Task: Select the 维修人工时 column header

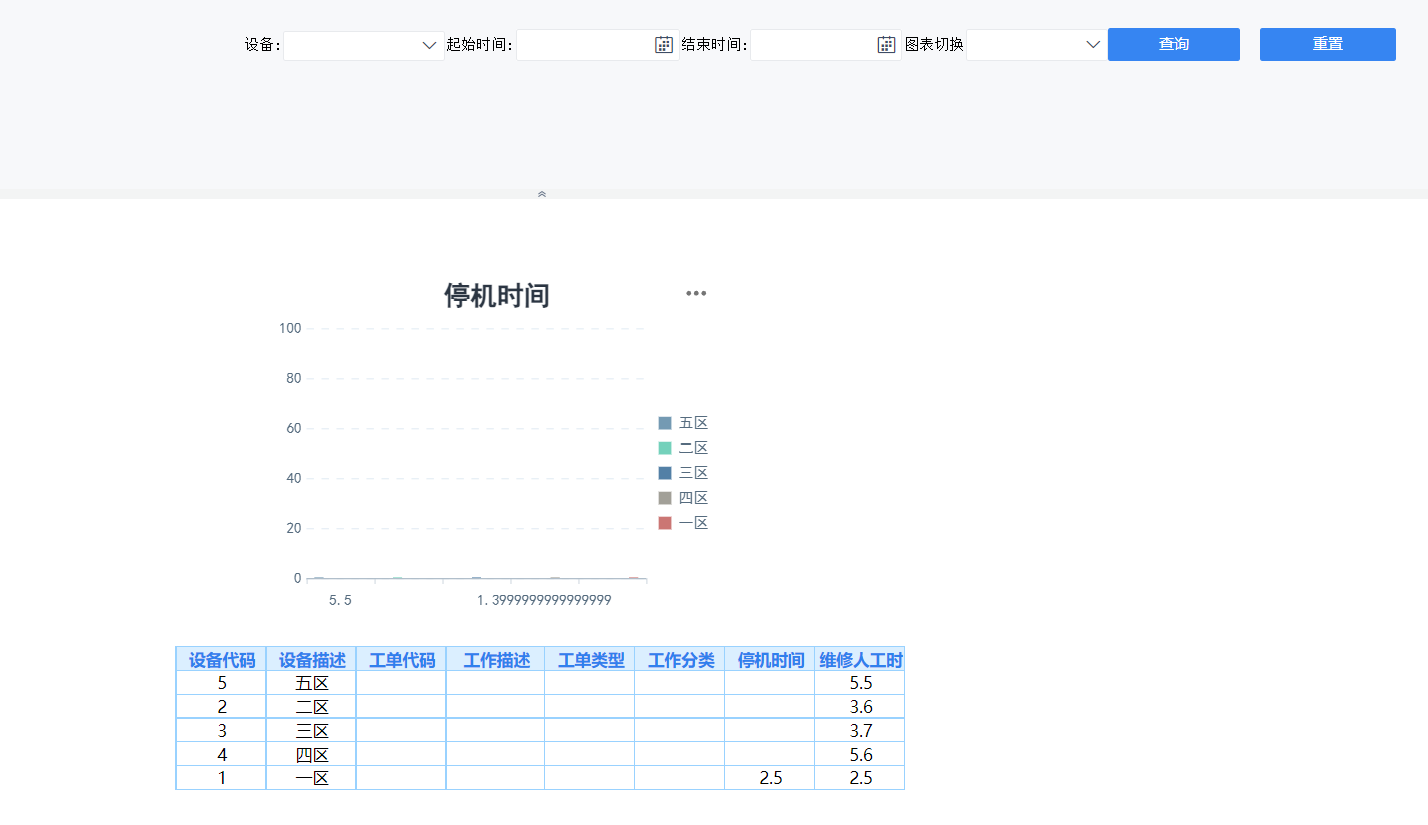Action: (x=860, y=660)
